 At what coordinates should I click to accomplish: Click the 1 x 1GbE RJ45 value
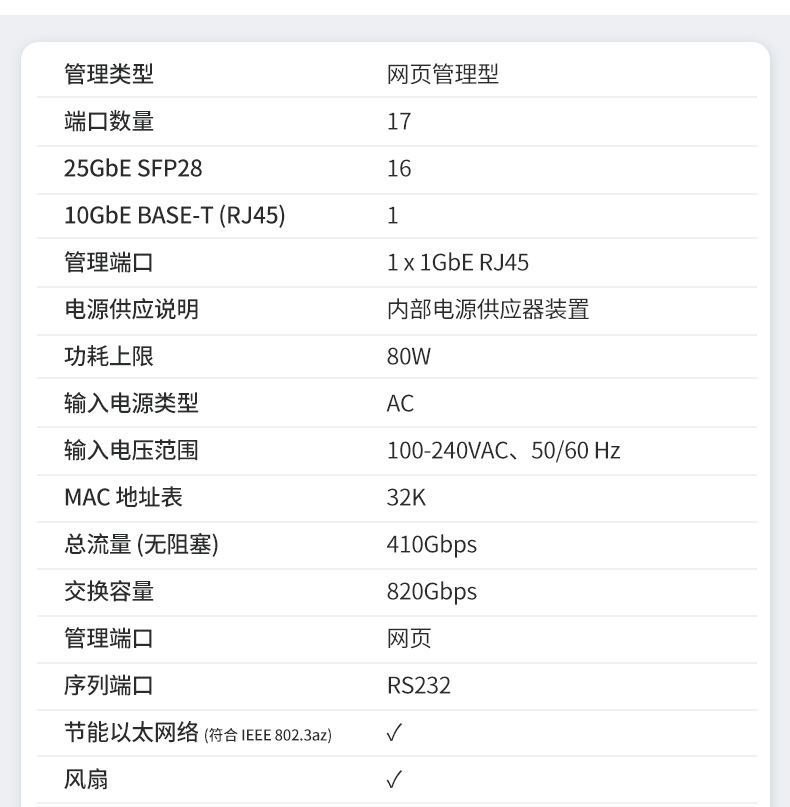pos(457,263)
